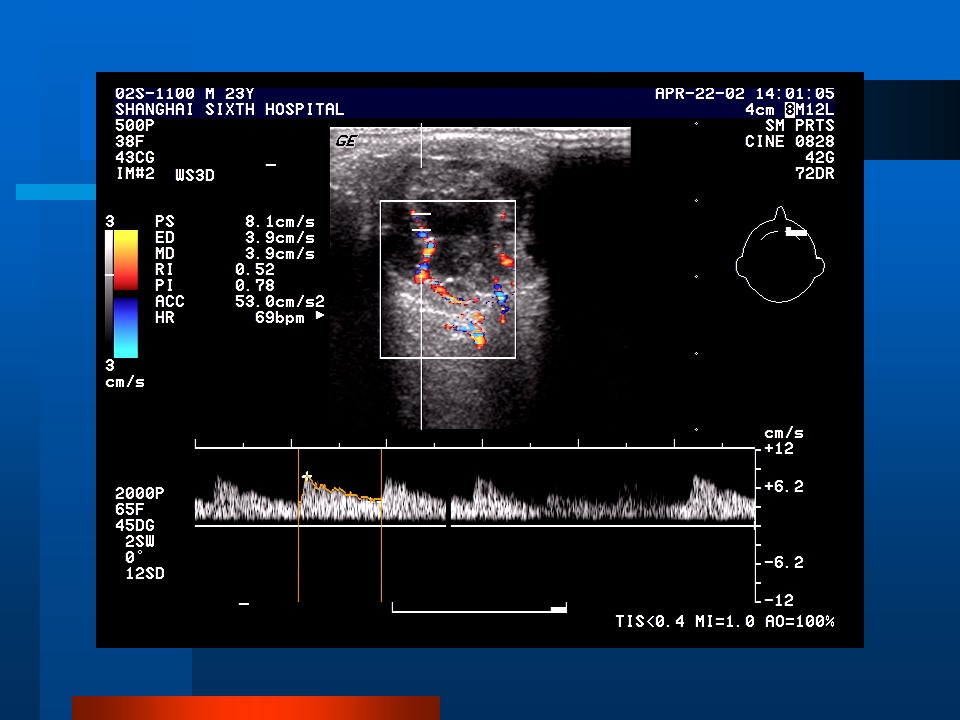Click the white triangle arrow beside HR 69bpm
This screenshot has width=960, height=720.
(x=320, y=315)
